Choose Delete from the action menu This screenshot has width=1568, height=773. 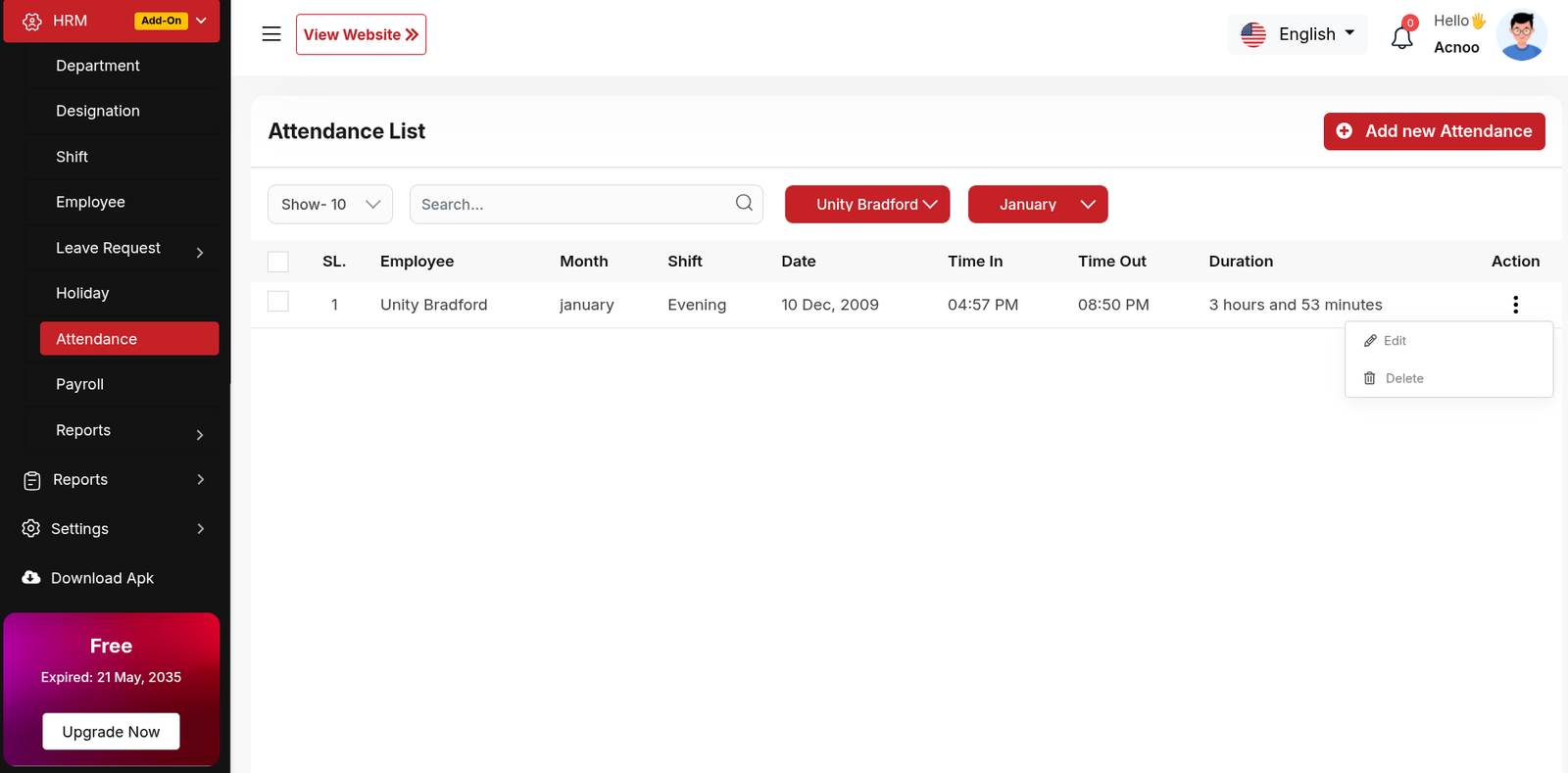click(x=1403, y=378)
